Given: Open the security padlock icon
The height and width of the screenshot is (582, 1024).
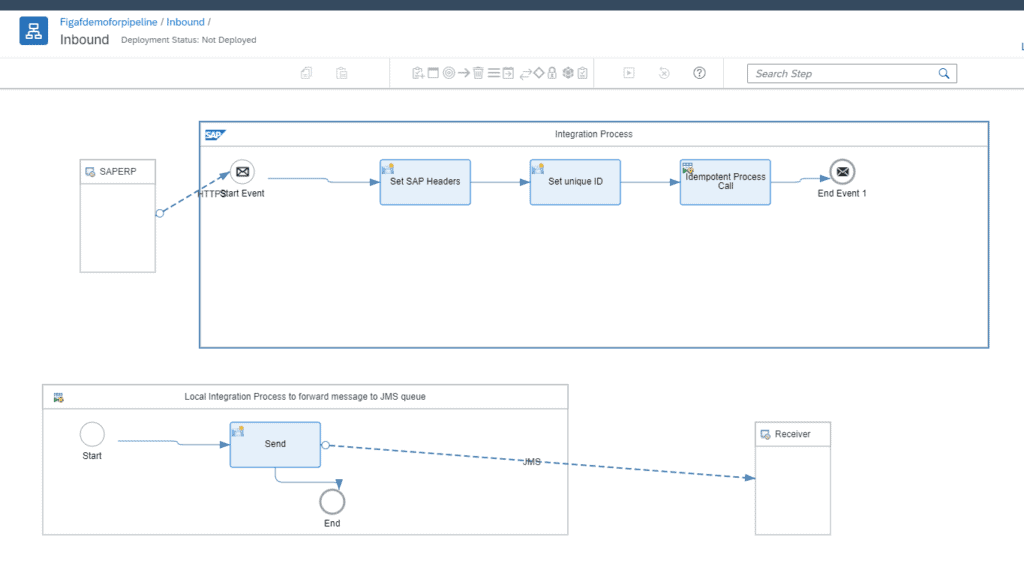Looking at the screenshot, I should [x=552, y=73].
